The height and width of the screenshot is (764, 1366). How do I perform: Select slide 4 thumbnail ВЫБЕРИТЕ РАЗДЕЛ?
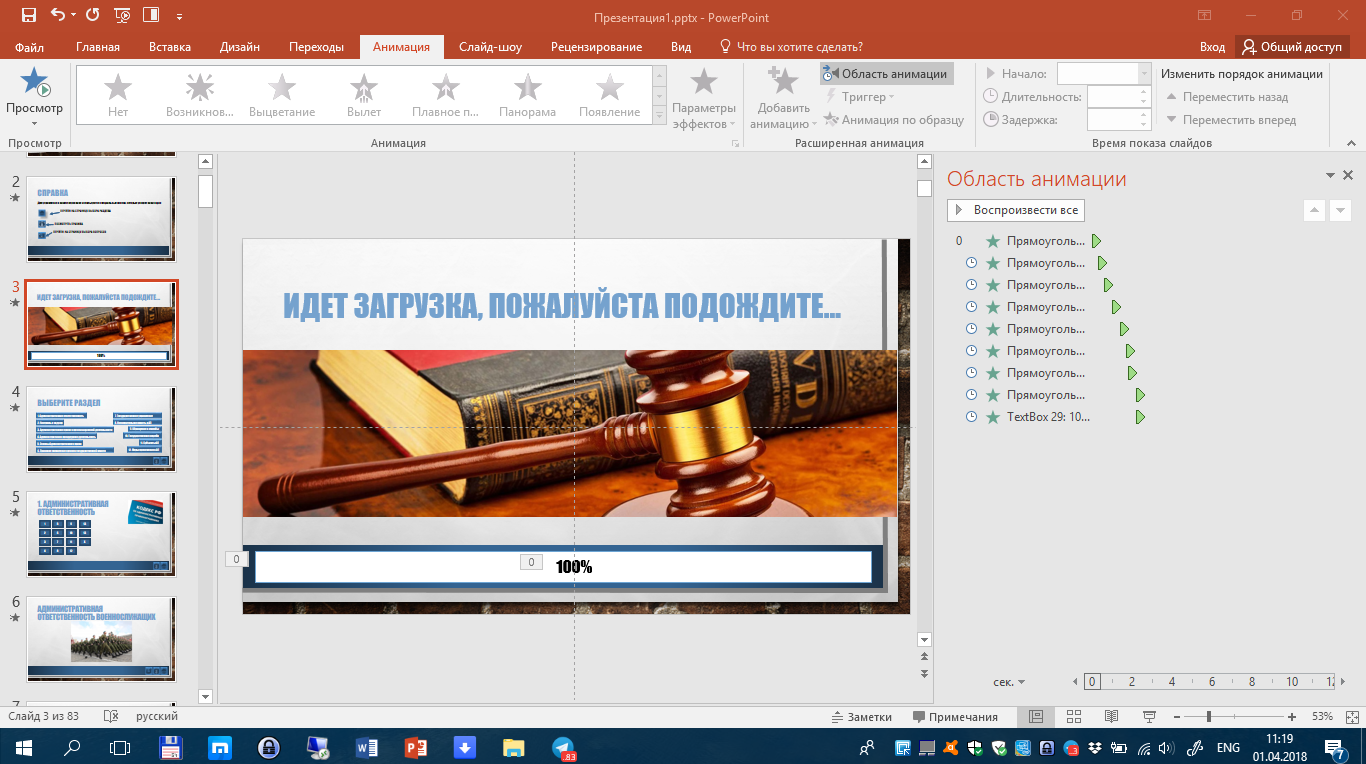point(101,429)
